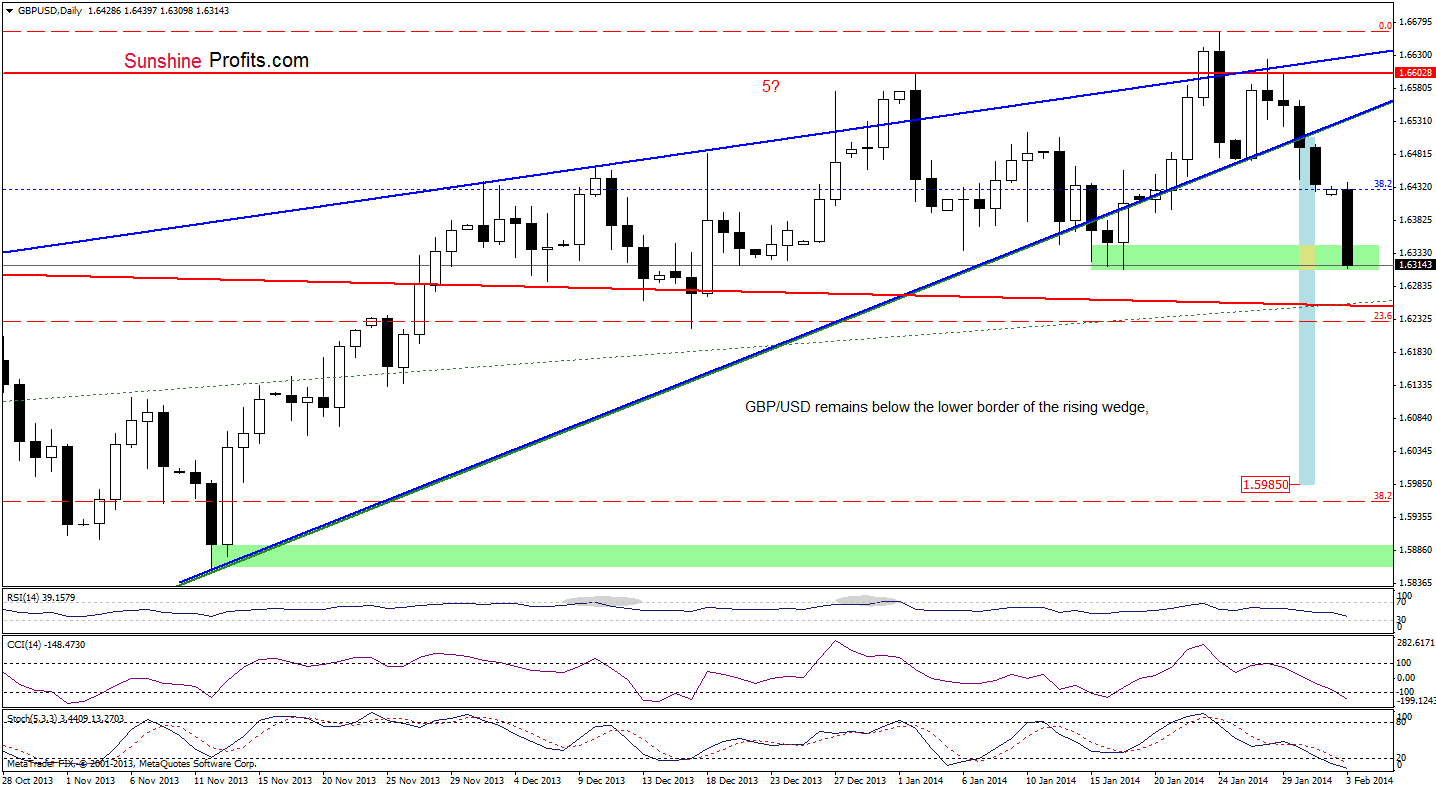
Task: Click the blue '38.2' Fibonacci label
Action: tap(1382, 184)
